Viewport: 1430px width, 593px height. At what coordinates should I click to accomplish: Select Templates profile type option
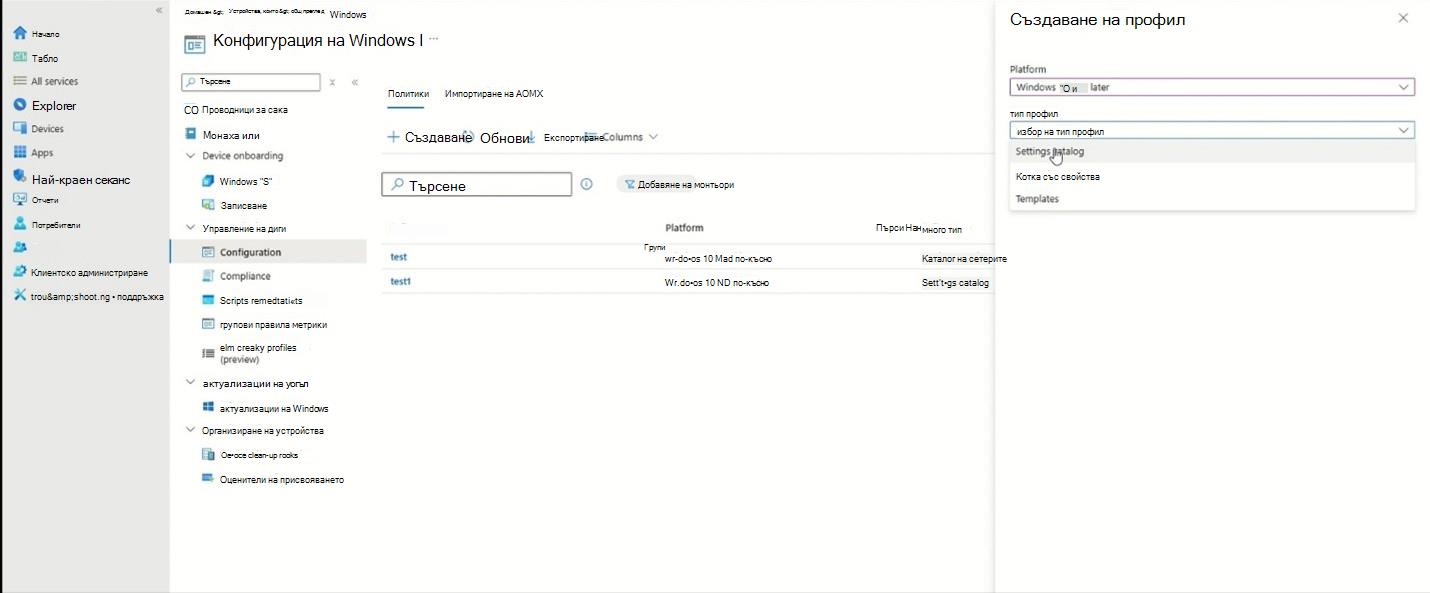click(1212, 199)
